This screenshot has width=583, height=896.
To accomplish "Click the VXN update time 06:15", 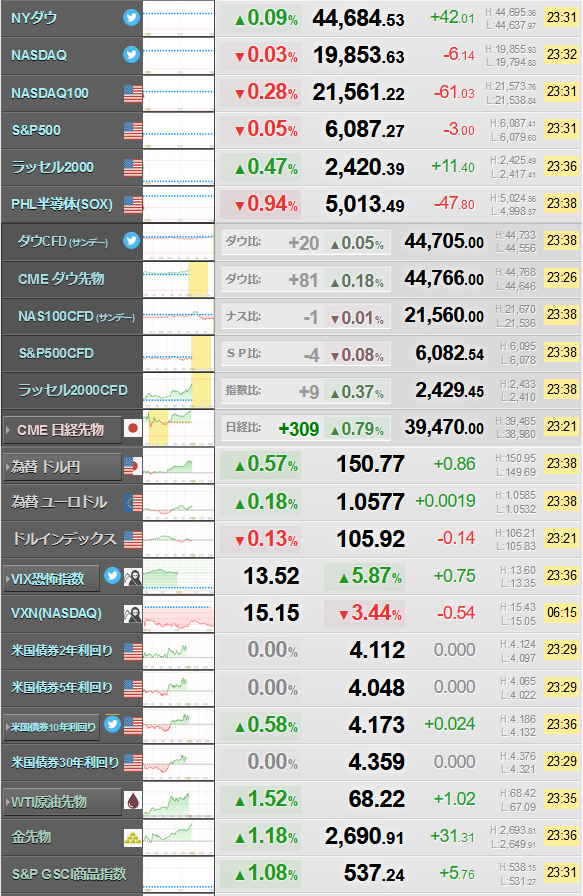I will click(x=562, y=613).
